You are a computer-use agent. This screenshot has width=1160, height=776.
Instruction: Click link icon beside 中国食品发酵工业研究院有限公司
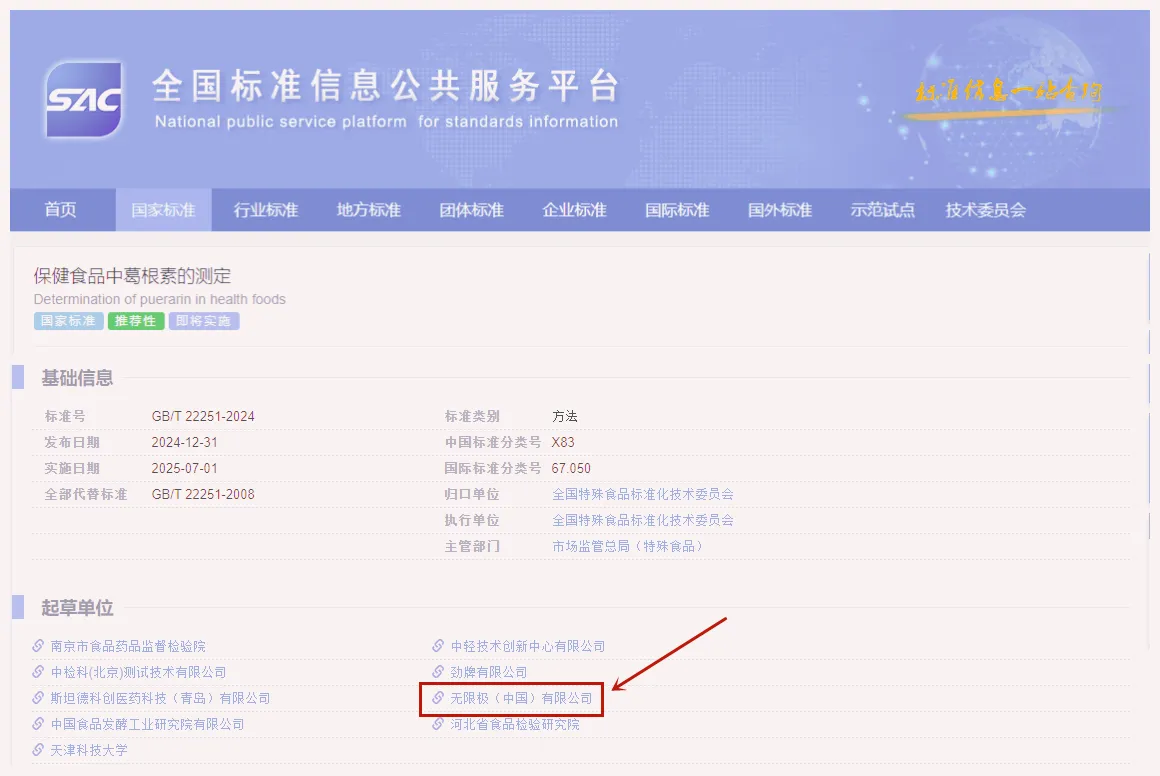(x=38, y=723)
